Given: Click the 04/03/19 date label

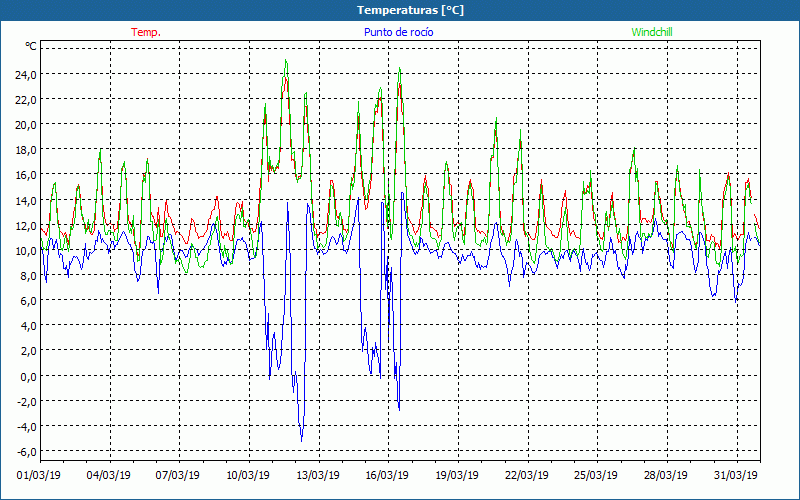Looking at the screenshot, I should click(x=110, y=475).
